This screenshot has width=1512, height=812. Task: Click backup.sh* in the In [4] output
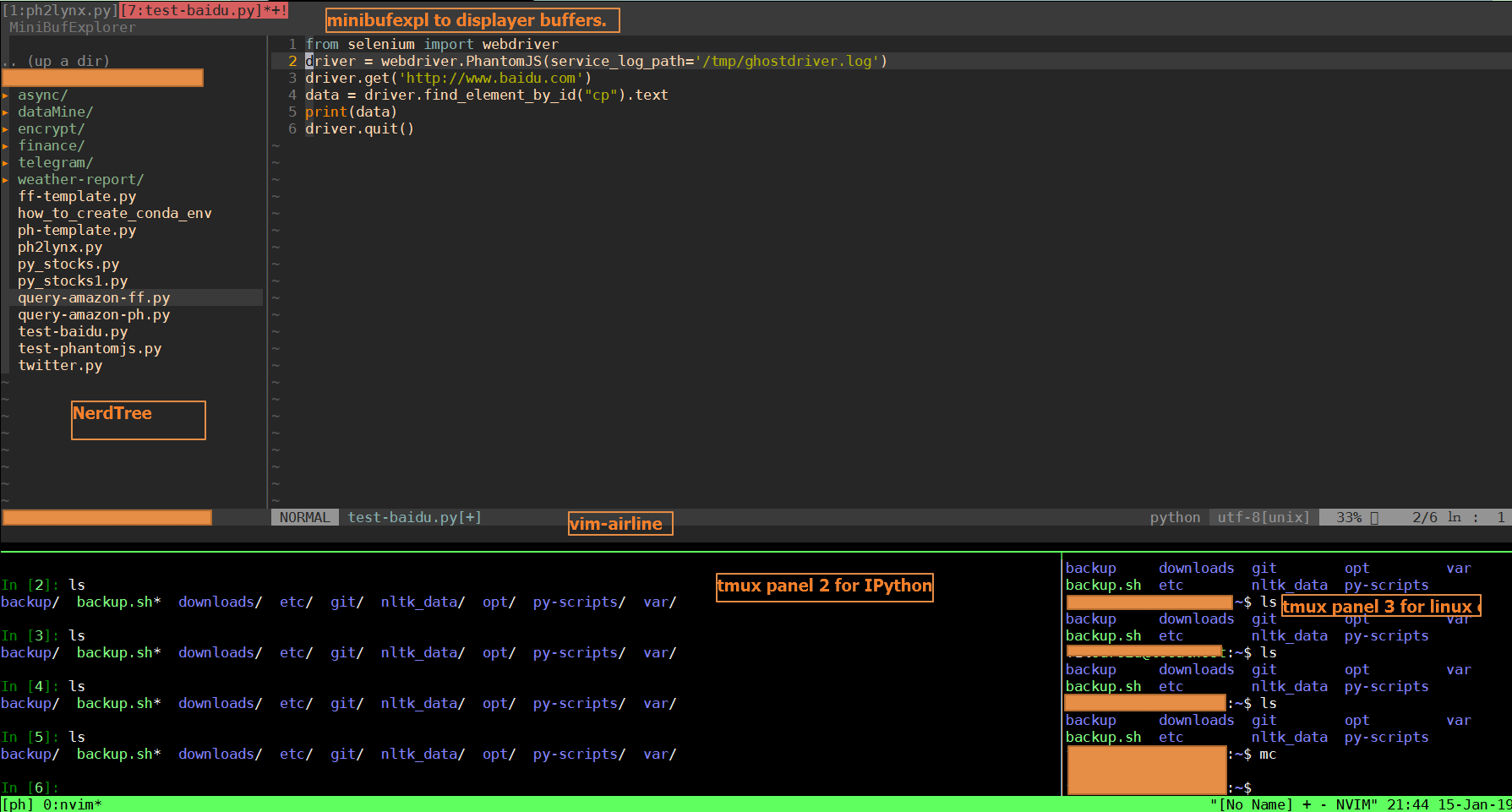[119, 704]
